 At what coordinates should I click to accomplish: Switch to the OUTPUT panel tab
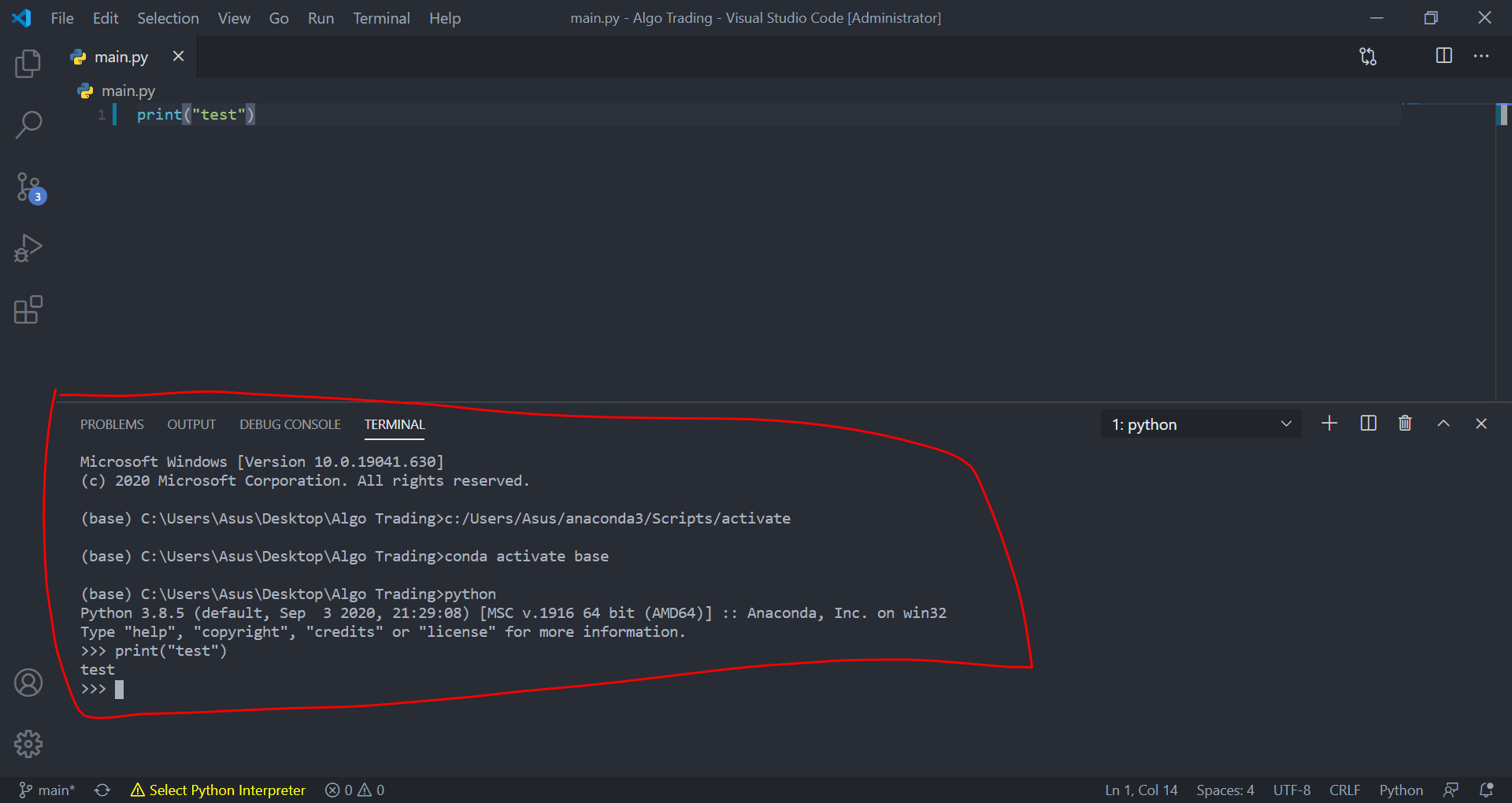tap(191, 424)
